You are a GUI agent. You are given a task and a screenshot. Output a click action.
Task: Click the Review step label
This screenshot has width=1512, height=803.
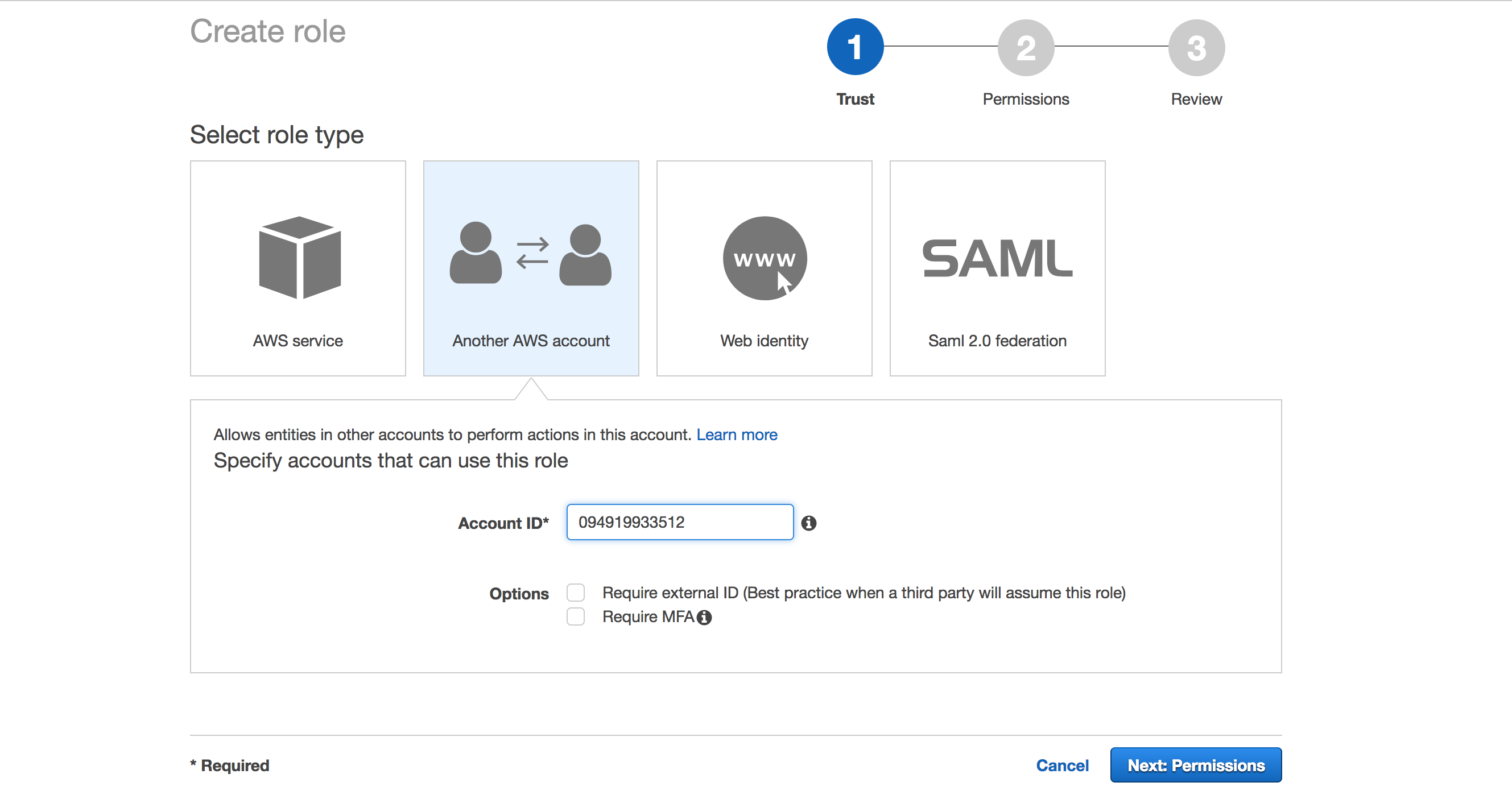pos(1196,99)
